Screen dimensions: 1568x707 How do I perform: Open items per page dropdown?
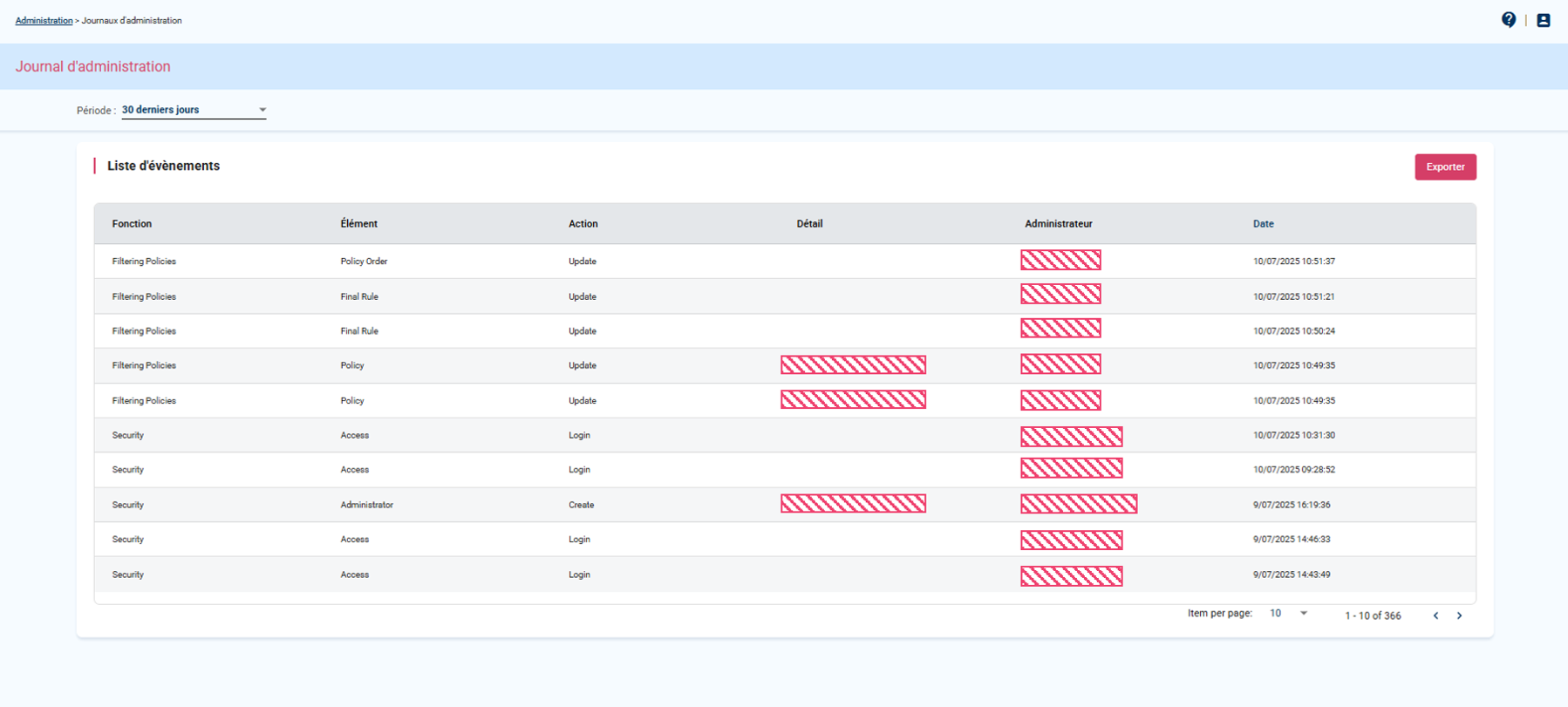(1288, 614)
